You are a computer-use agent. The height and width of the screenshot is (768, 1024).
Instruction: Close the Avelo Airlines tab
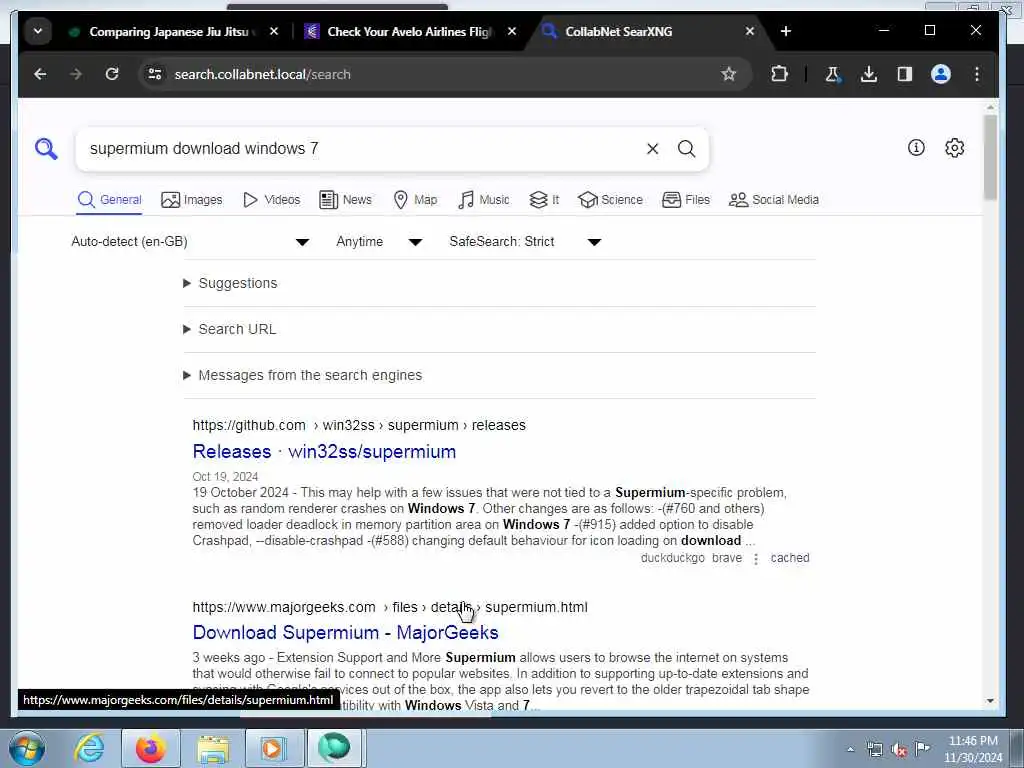tap(512, 31)
